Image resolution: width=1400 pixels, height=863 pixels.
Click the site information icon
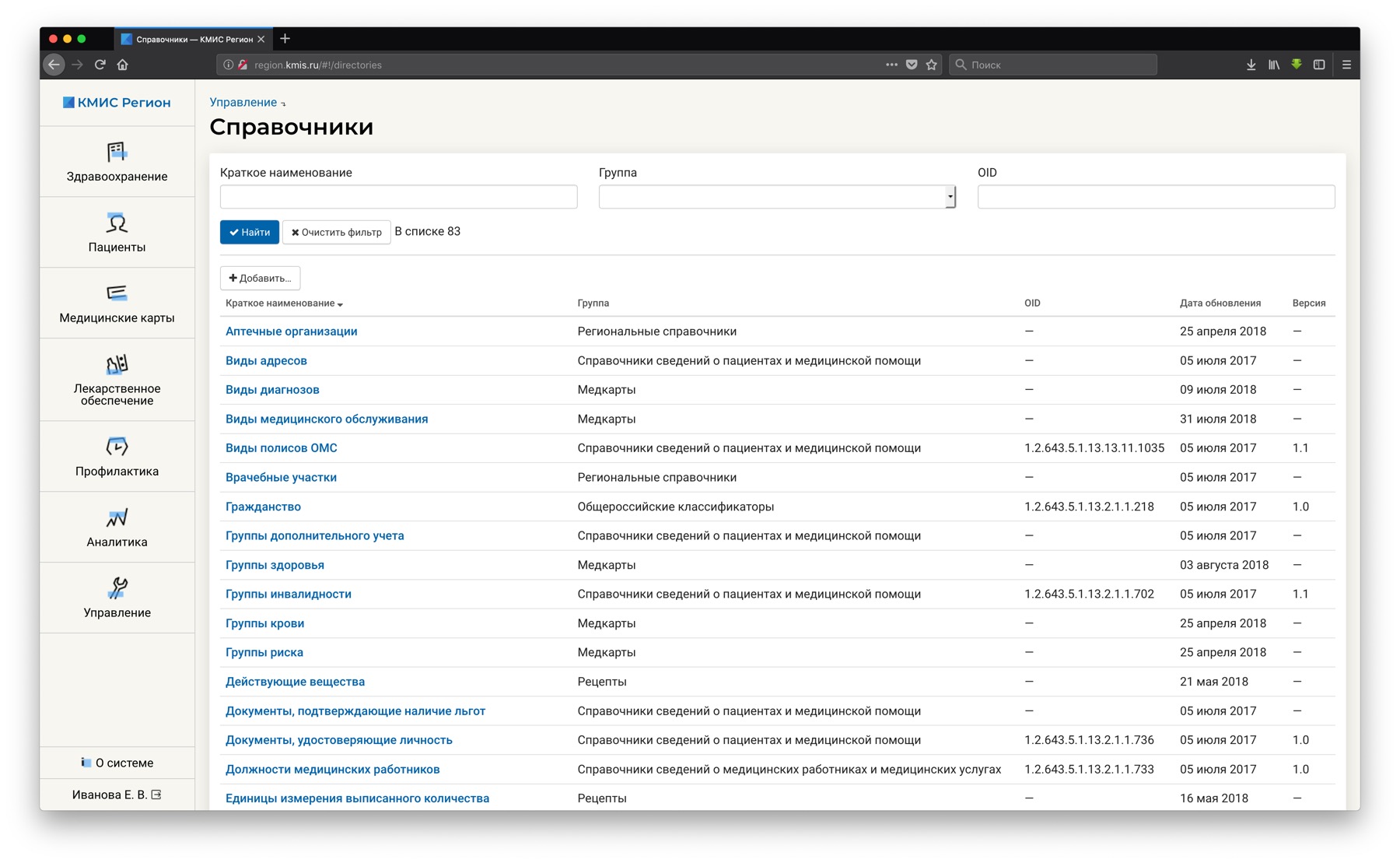[x=228, y=65]
